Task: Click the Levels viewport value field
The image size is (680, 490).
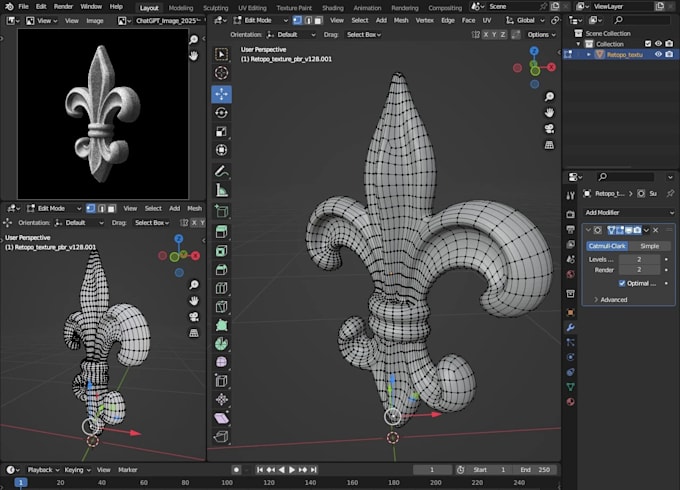Action: pos(639,259)
